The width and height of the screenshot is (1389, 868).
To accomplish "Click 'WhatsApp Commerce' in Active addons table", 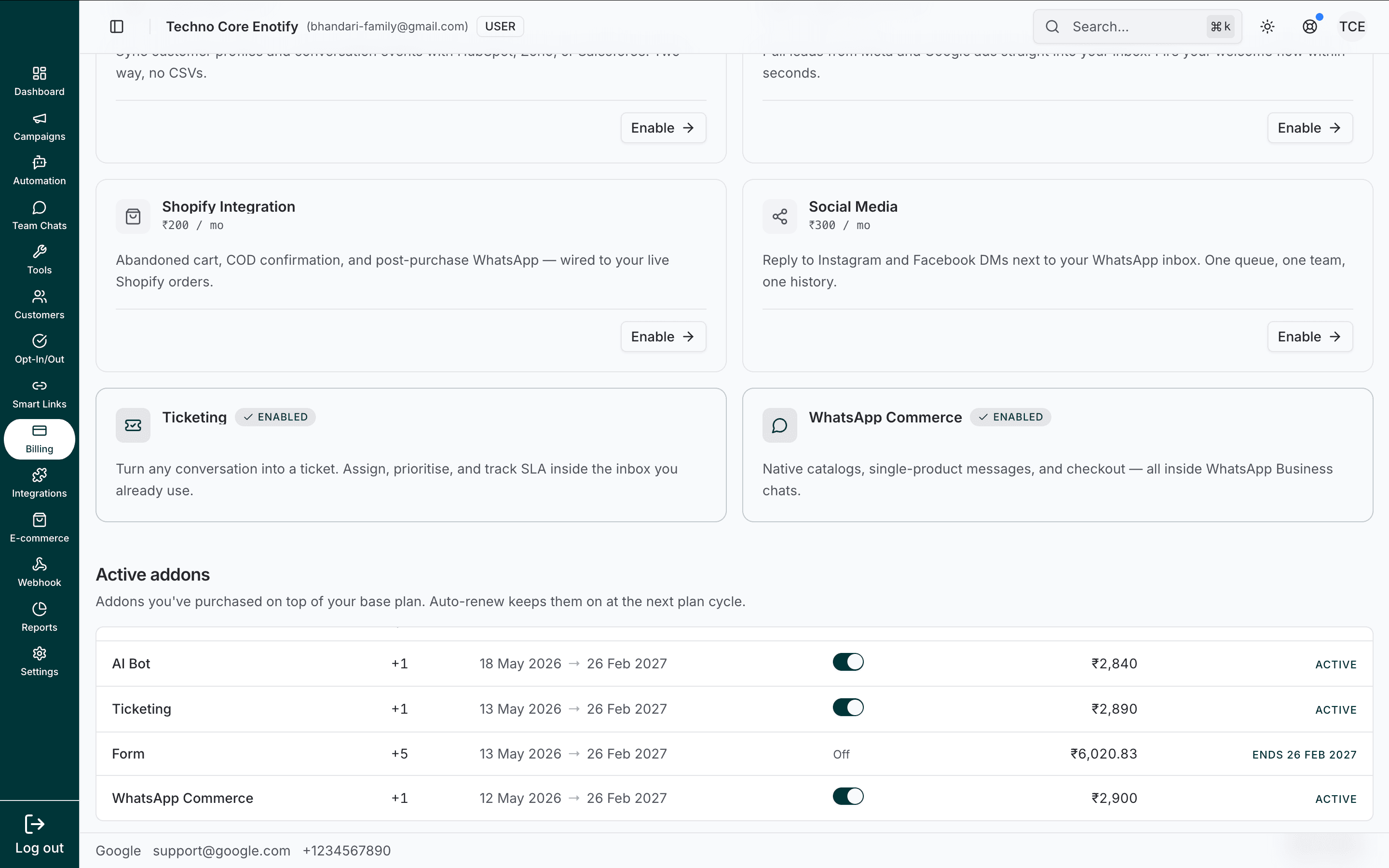I will click(182, 798).
